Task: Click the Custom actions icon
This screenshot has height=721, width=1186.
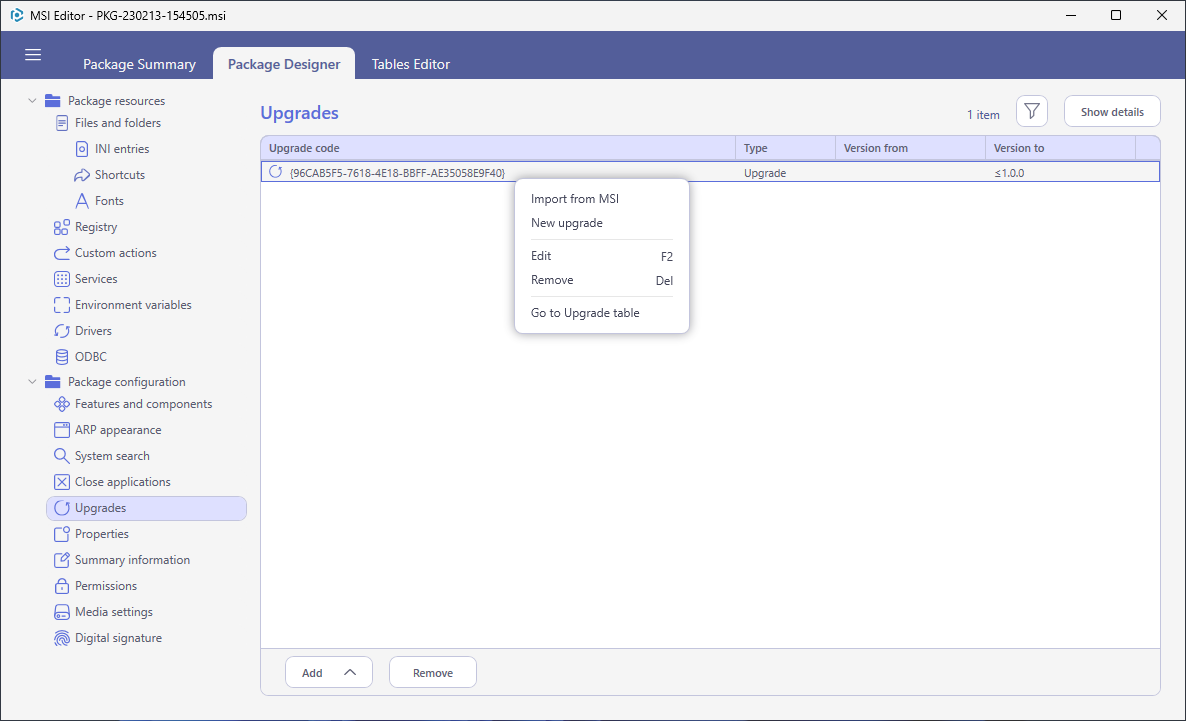Action: (x=62, y=253)
